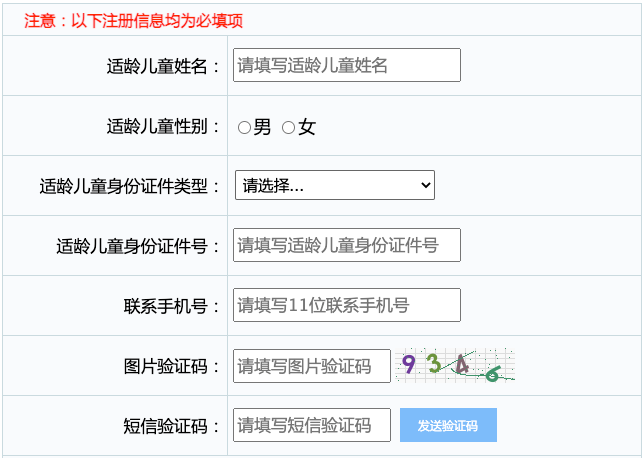
Task: Click the red 注意 required-fields notice text
Action: click(x=133, y=20)
